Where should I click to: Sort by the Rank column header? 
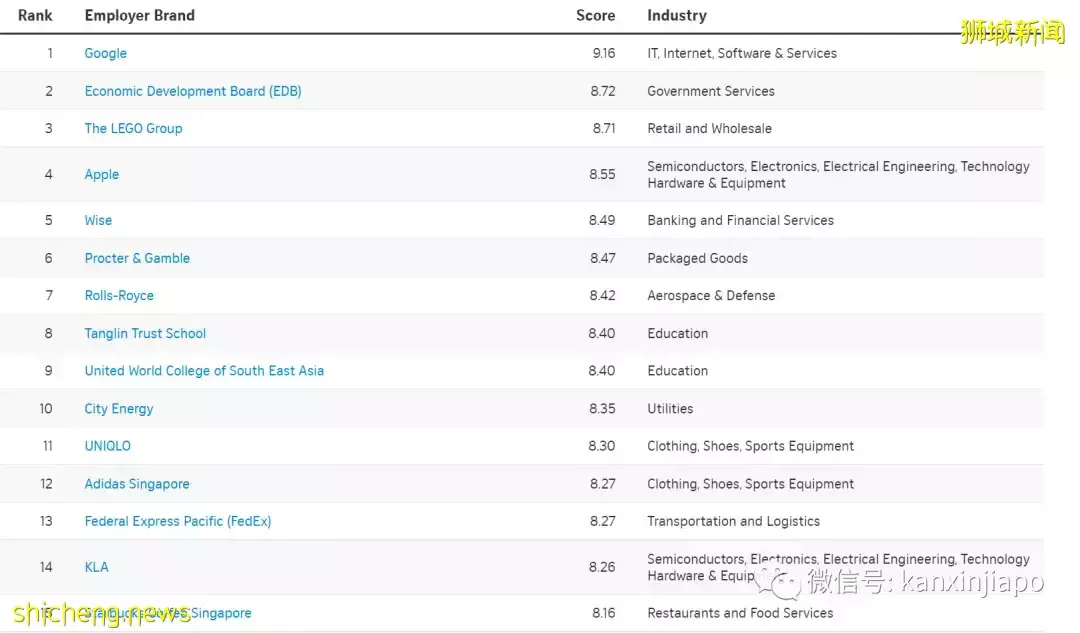[35, 16]
